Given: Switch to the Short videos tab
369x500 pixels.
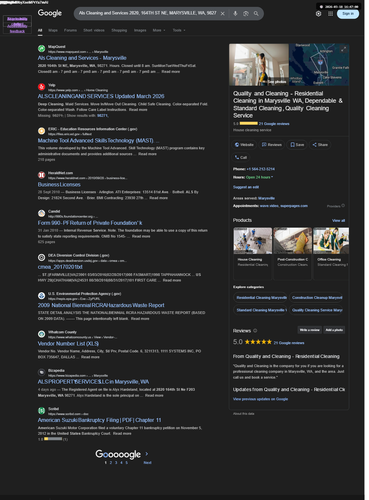Looking at the screenshot, I should coord(94,30).
